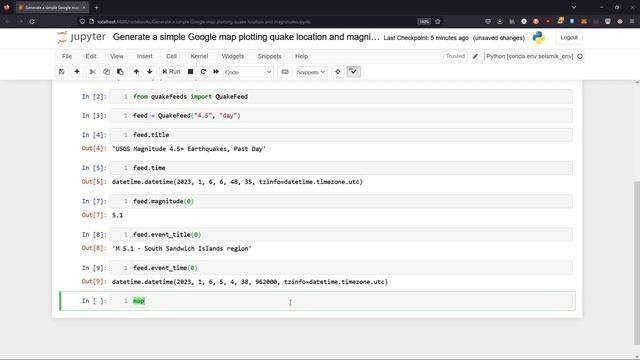640x360 pixels.
Task: Click the Python conda env kernel name
Action: pyautogui.click(x=529, y=56)
